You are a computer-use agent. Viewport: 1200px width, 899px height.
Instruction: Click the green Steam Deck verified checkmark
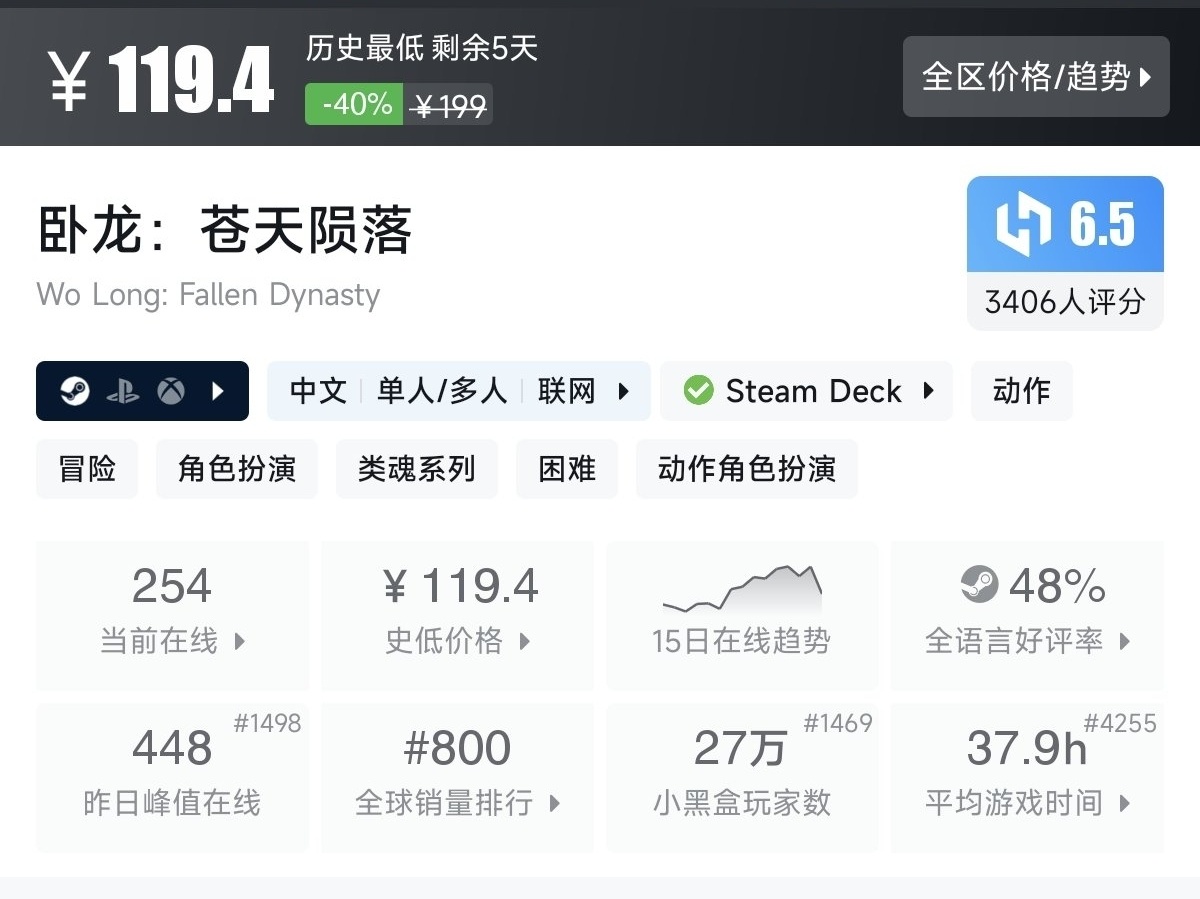(698, 391)
